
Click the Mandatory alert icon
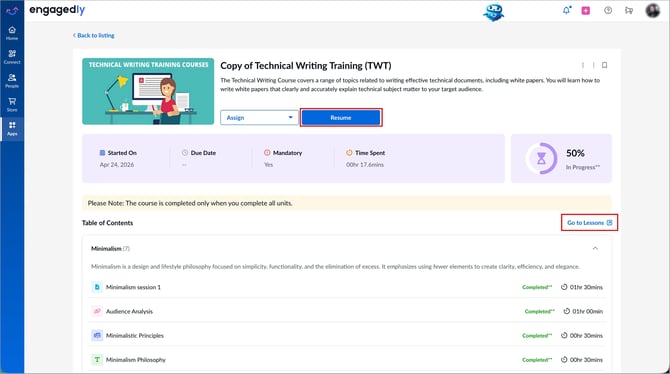267,153
